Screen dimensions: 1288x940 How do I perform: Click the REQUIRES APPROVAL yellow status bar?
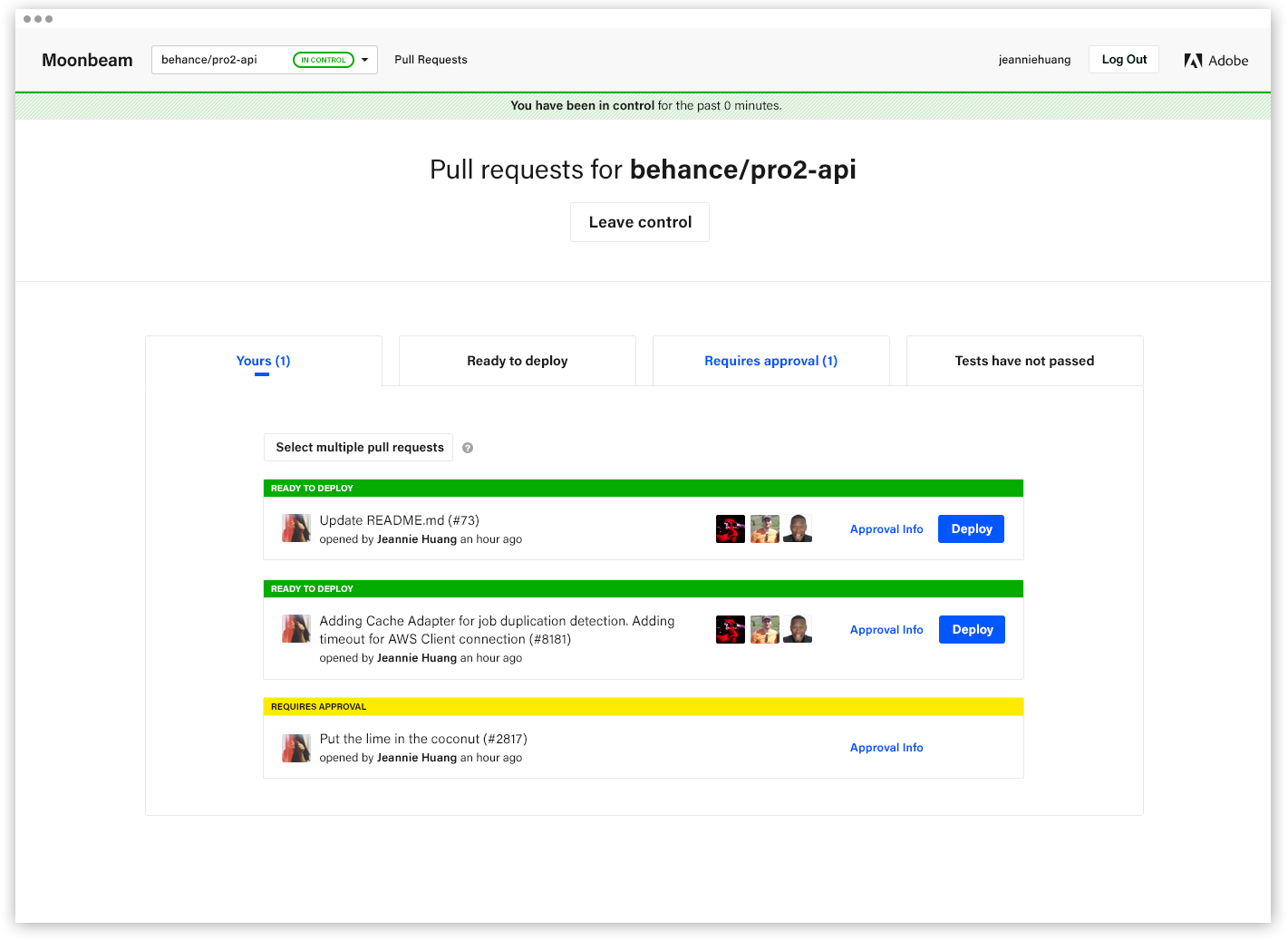(644, 707)
